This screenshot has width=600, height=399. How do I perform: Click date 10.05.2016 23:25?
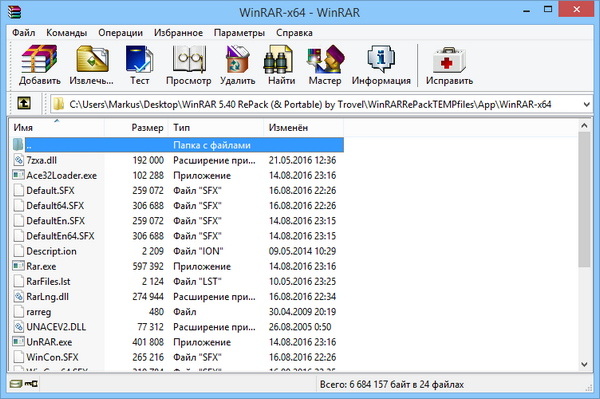(302, 281)
